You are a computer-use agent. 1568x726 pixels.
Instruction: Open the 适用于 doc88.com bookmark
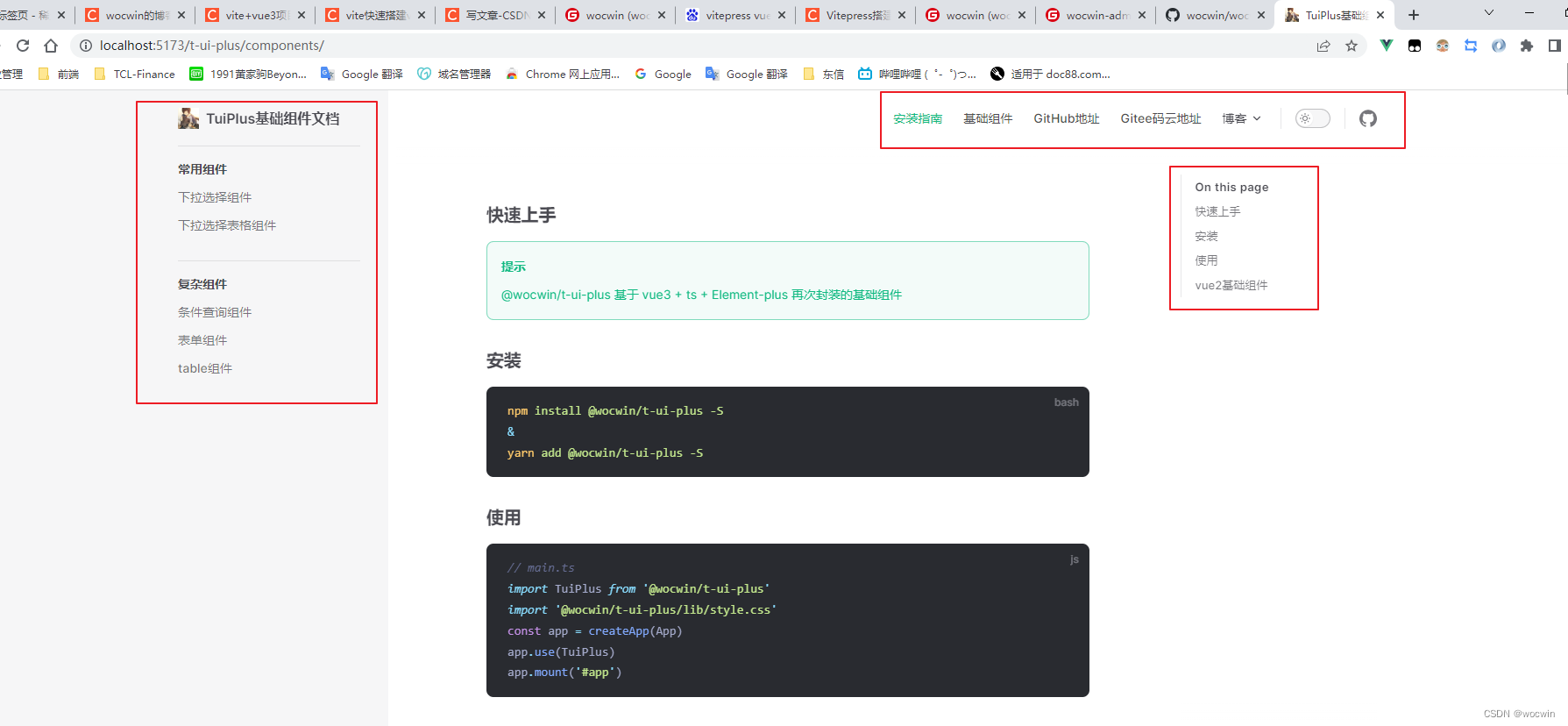[1050, 75]
